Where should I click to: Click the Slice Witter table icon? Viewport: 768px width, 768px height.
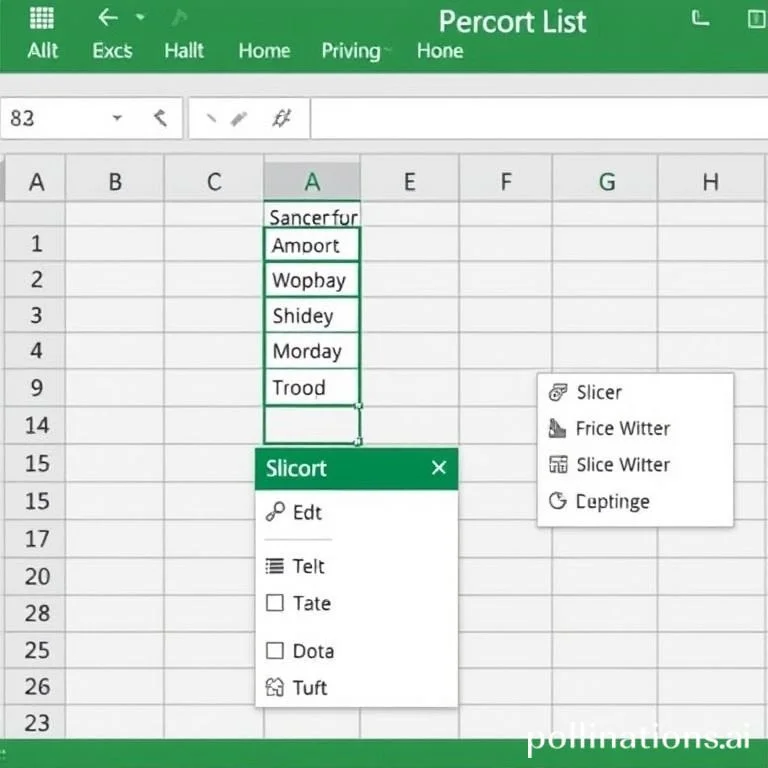558,465
